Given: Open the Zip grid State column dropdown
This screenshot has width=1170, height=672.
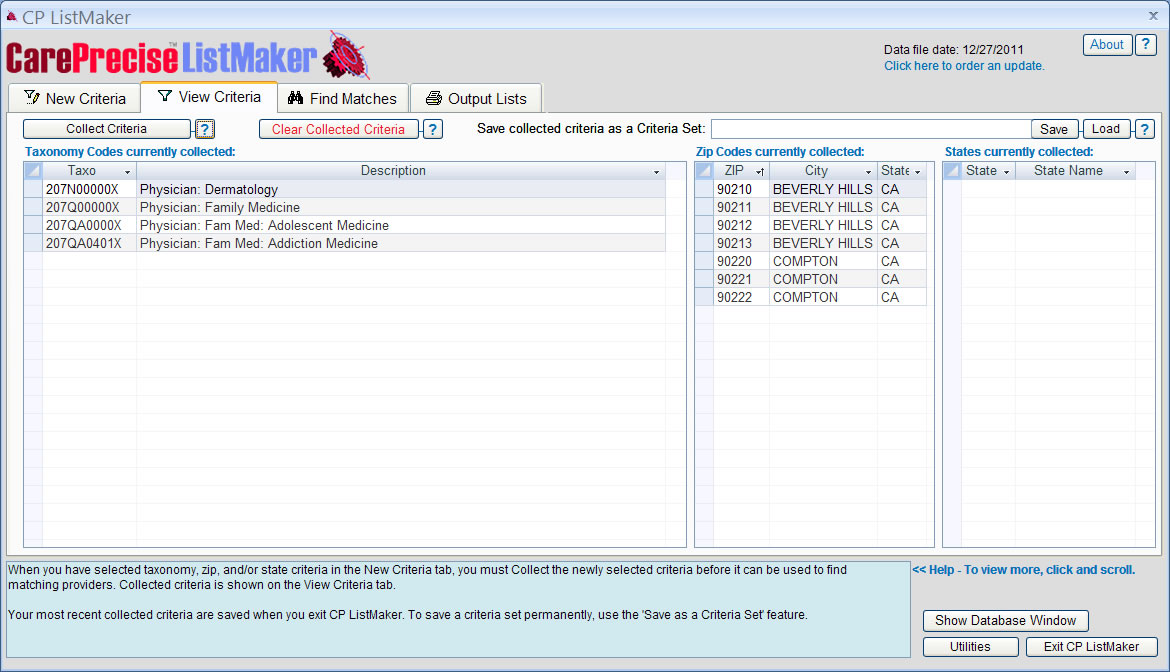Looking at the screenshot, I should click(918, 172).
